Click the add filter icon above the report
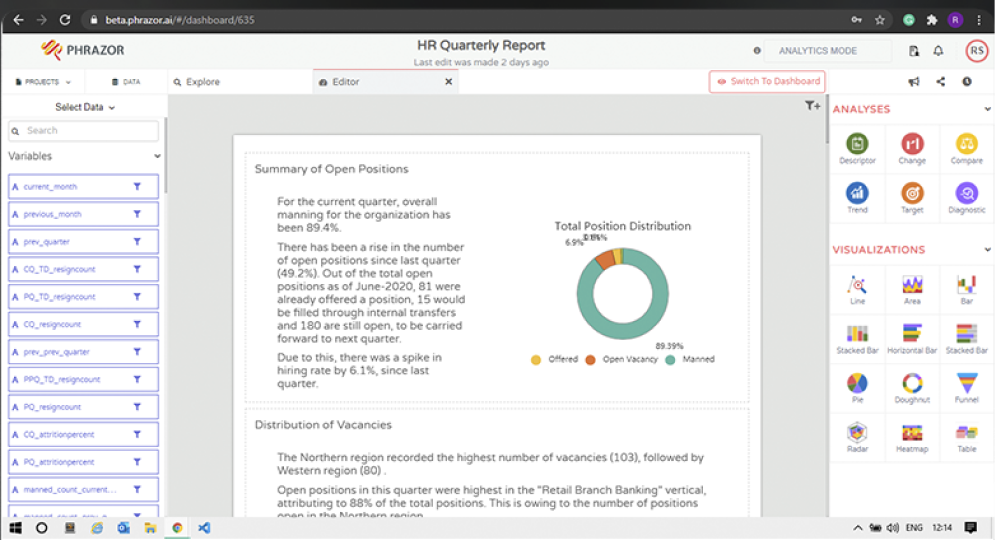 pyautogui.click(x=812, y=106)
